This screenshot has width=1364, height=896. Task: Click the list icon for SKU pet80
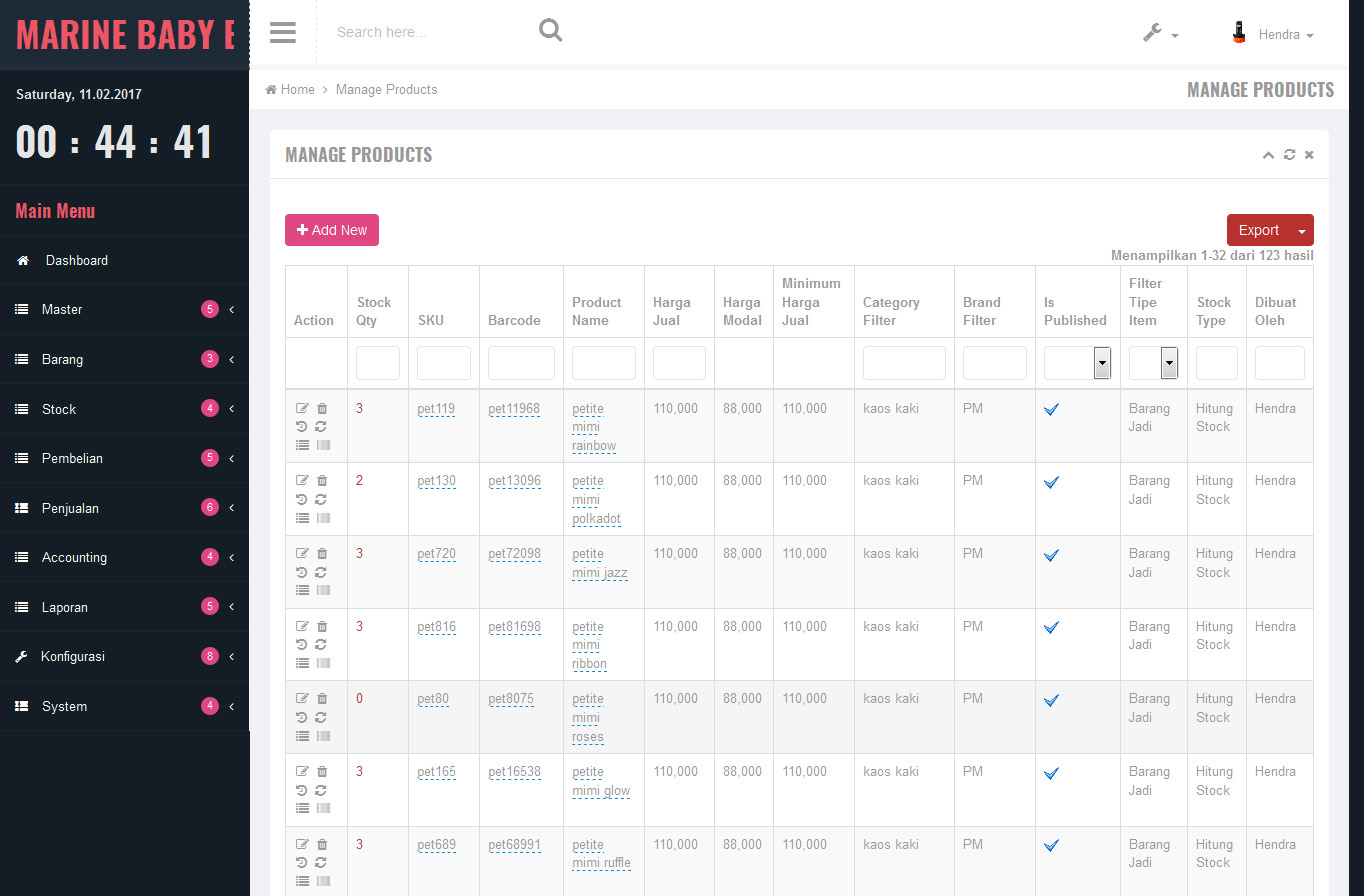[x=302, y=736]
